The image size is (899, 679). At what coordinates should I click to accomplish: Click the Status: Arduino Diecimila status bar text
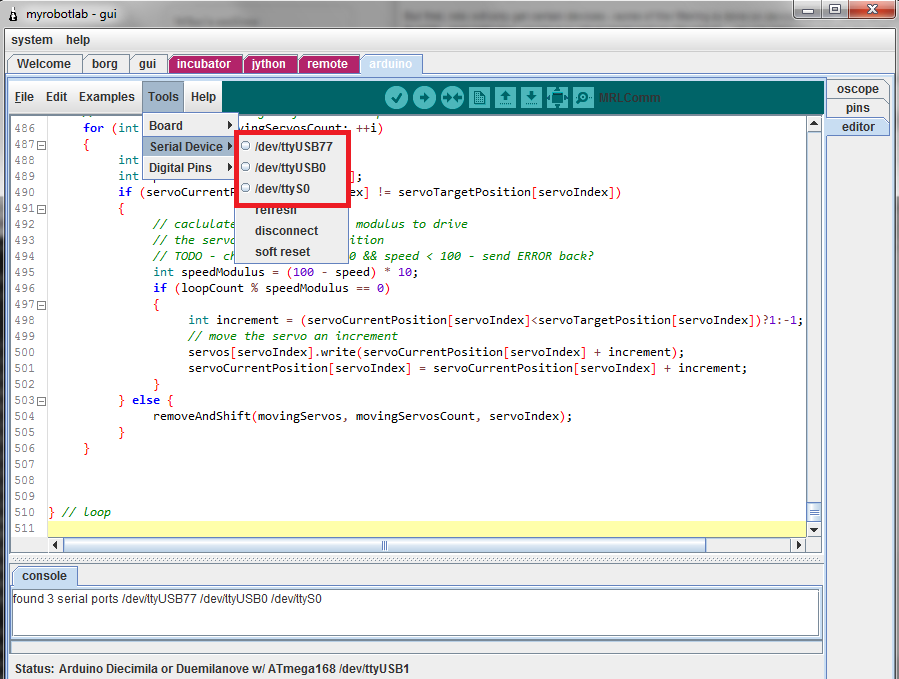212,669
